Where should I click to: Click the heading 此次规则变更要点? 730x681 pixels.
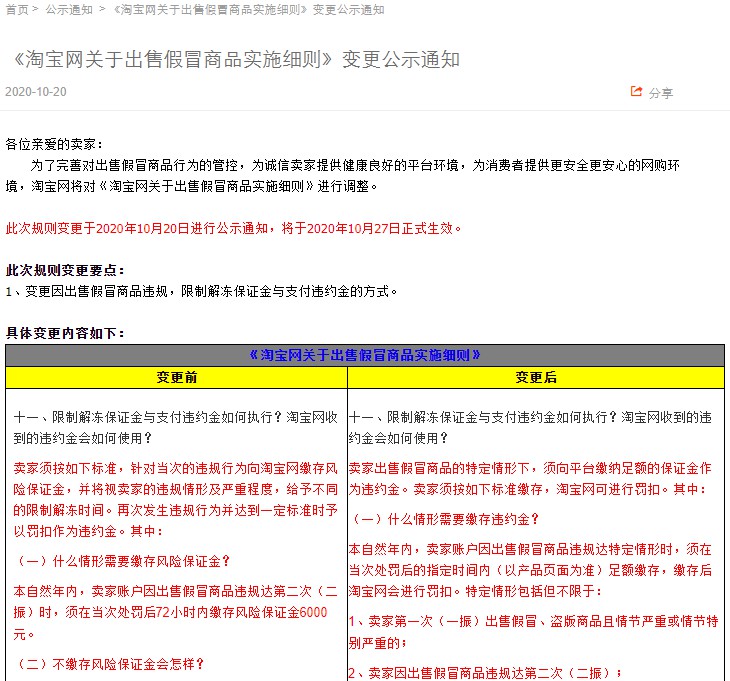[65, 270]
